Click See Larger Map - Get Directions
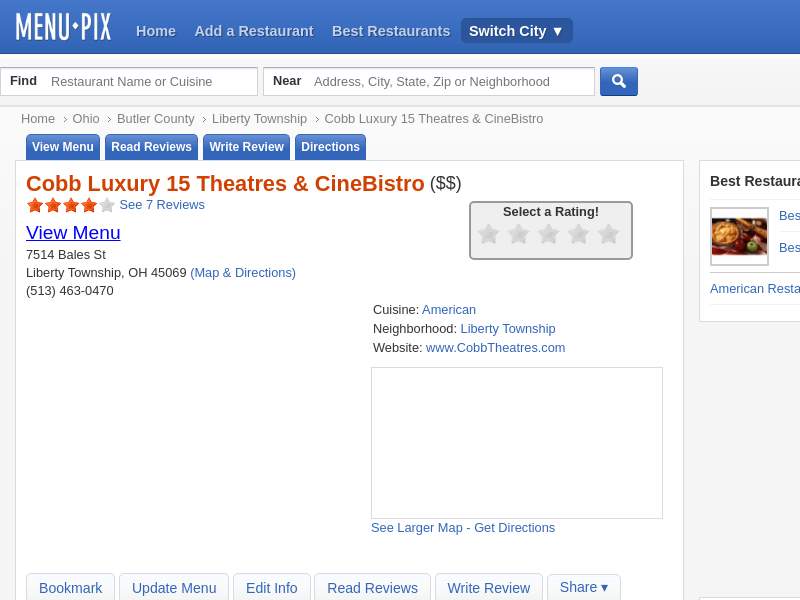 [x=463, y=528]
